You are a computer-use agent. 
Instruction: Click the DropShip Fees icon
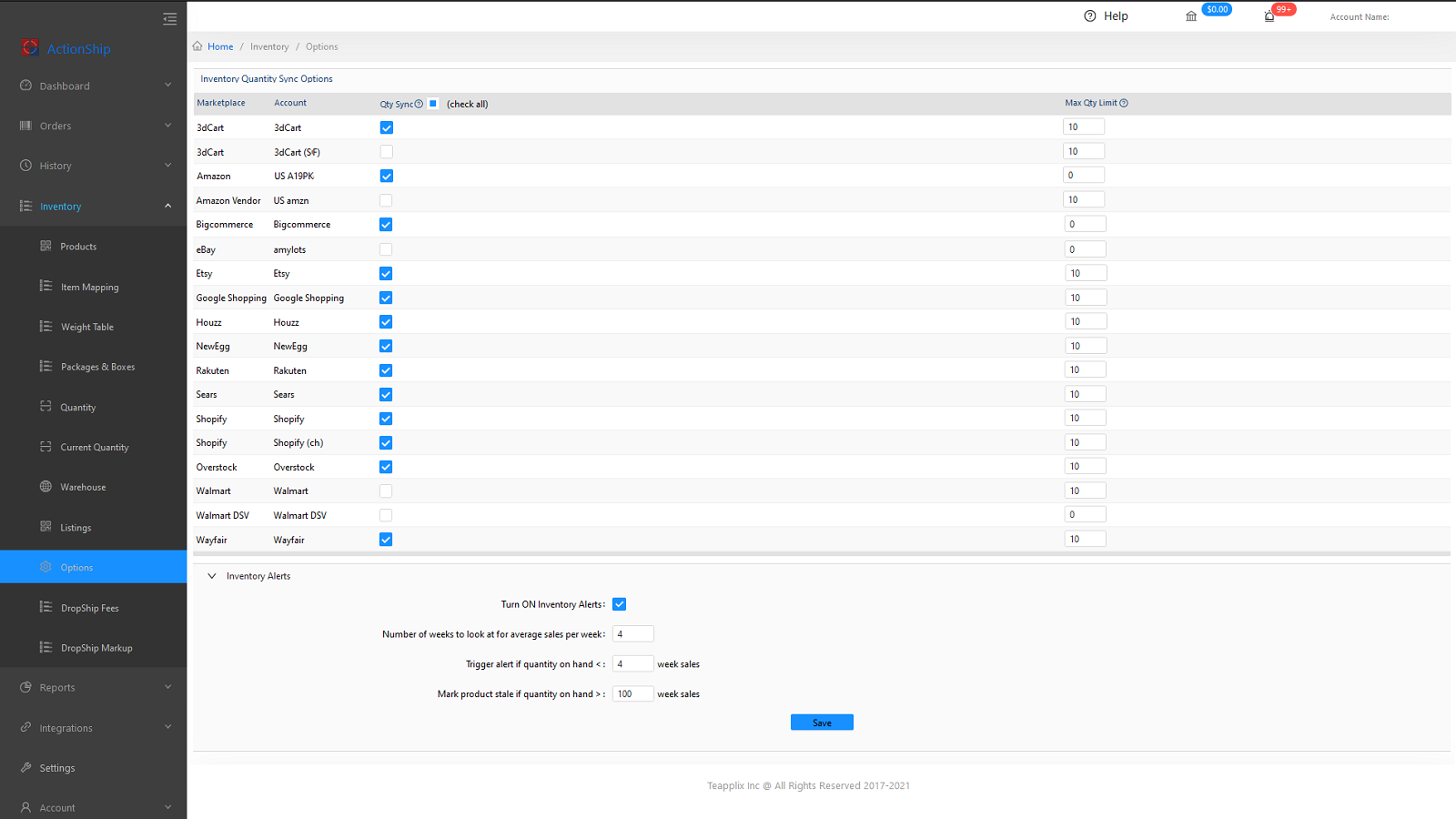(x=45, y=607)
